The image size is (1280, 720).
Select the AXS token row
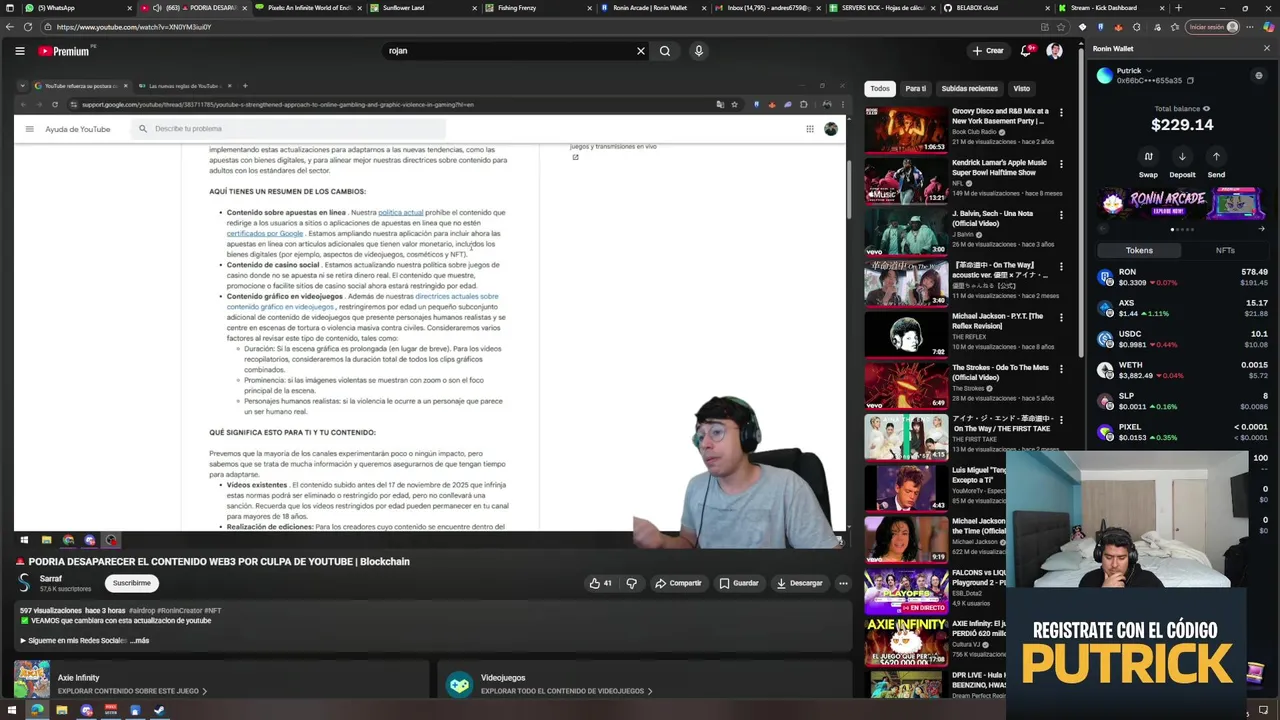[1182, 308]
